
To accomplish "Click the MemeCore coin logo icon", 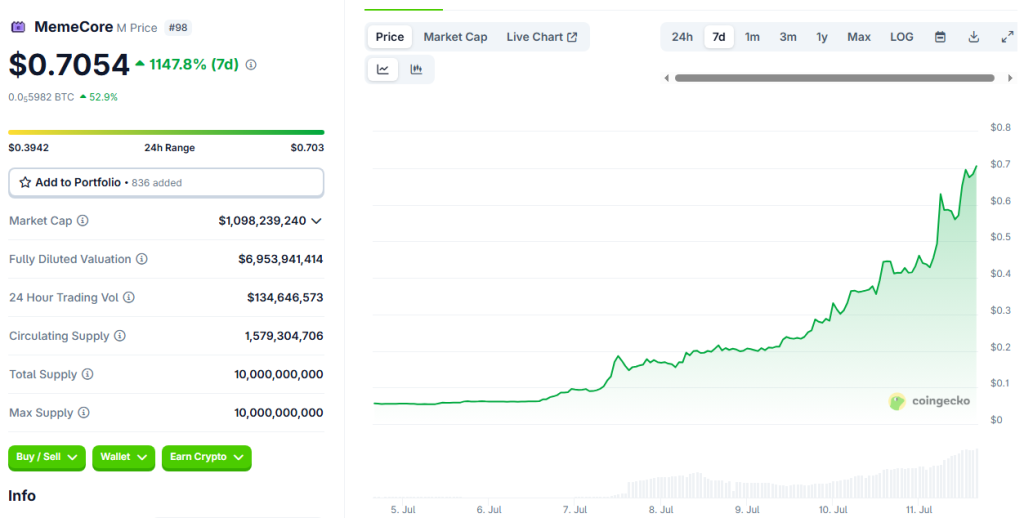I will 18,27.
